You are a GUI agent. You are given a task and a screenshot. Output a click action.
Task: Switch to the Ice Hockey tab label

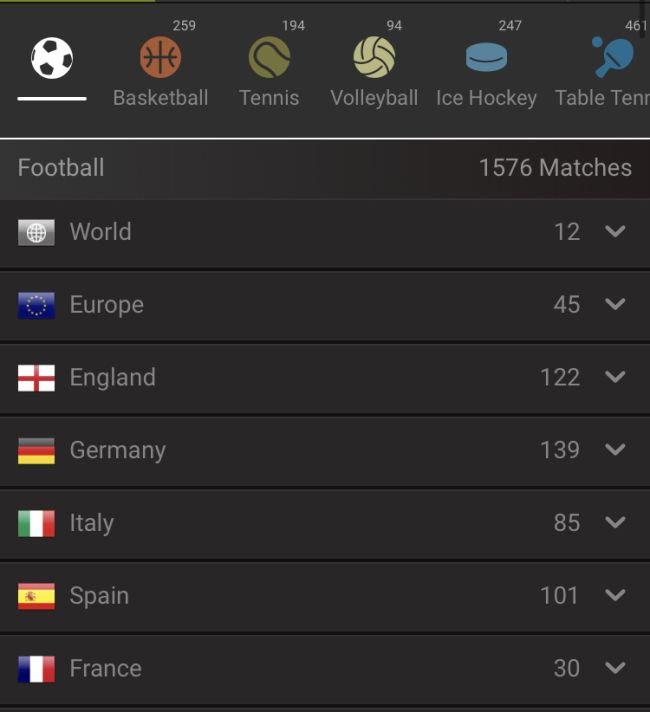(486, 98)
